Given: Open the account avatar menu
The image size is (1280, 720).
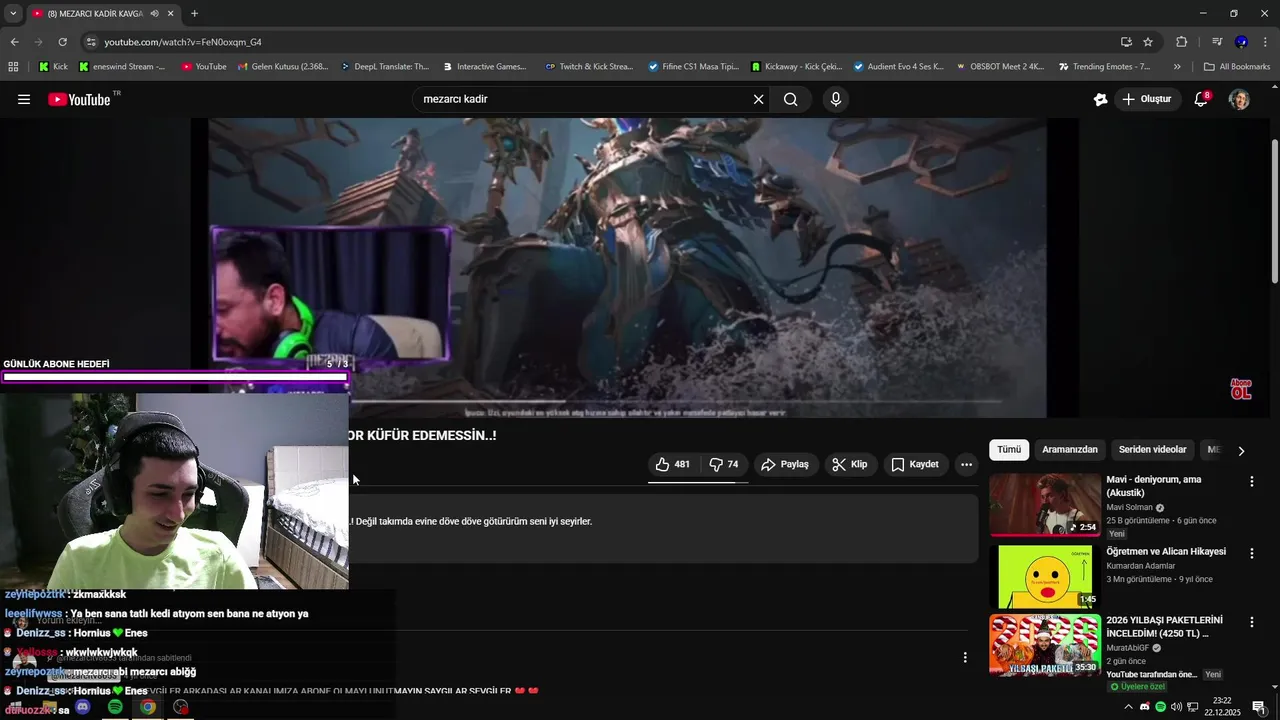Looking at the screenshot, I should point(1239,99).
